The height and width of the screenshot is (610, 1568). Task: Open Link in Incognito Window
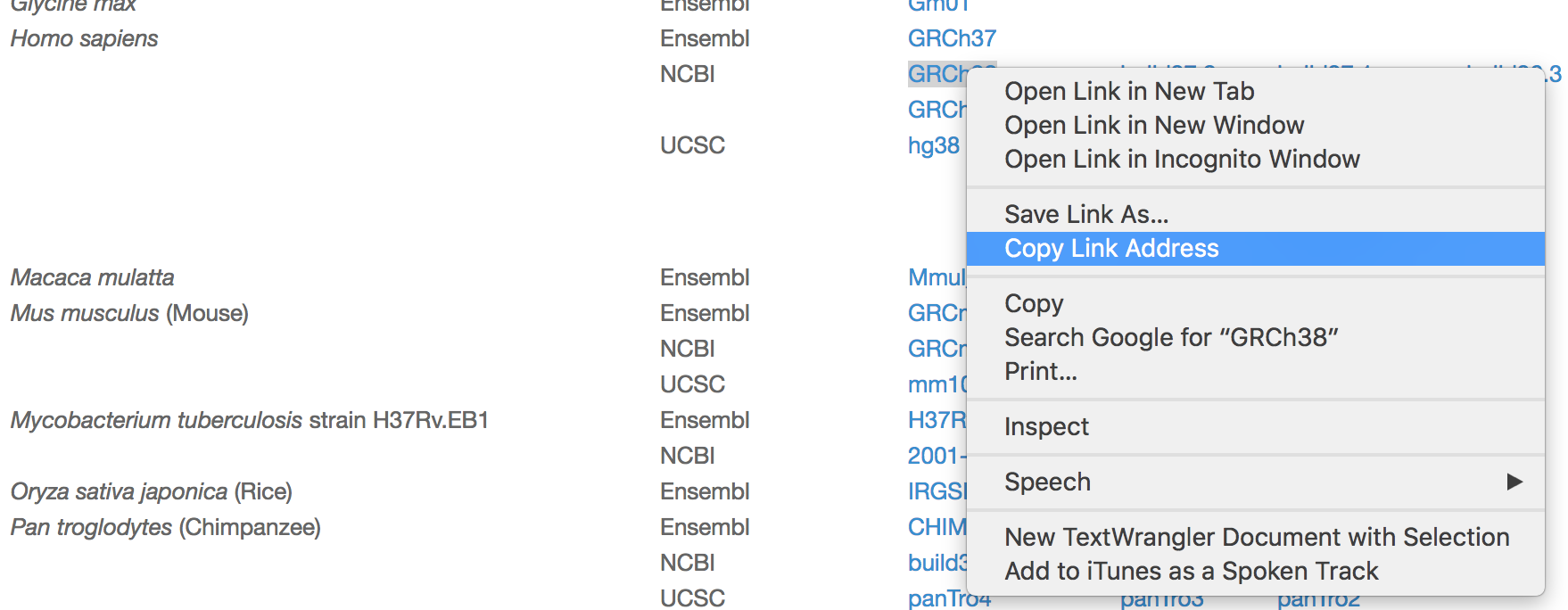[1181, 159]
